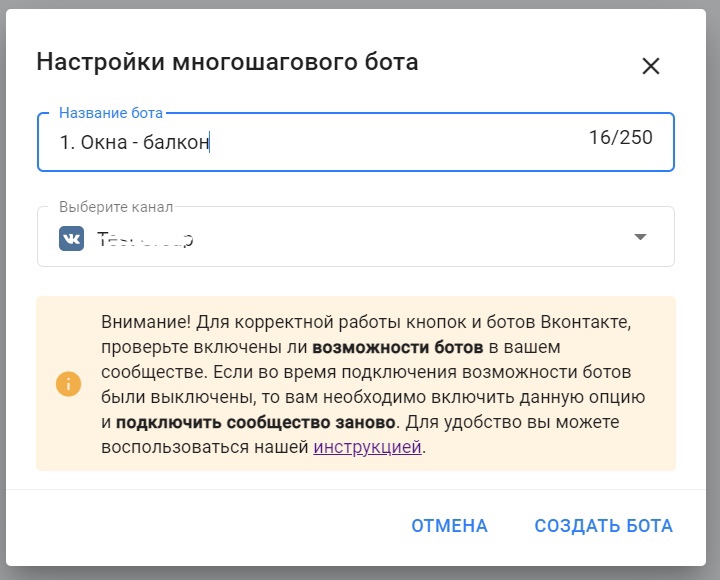The height and width of the screenshot is (580, 720).
Task: Click the word 'Внимание!' in warning box
Action: (145, 323)
